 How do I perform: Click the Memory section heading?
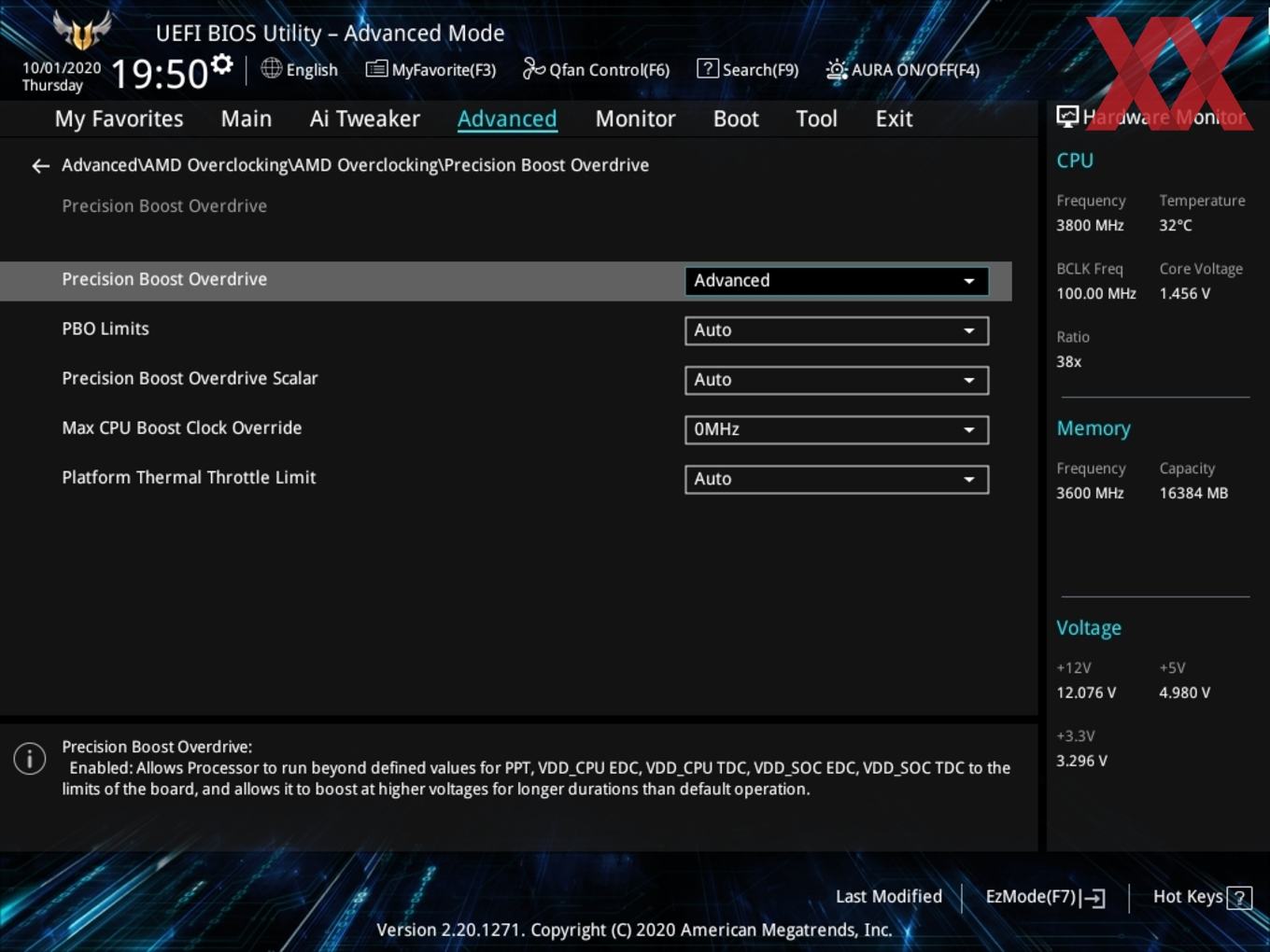click(1094, 428)
